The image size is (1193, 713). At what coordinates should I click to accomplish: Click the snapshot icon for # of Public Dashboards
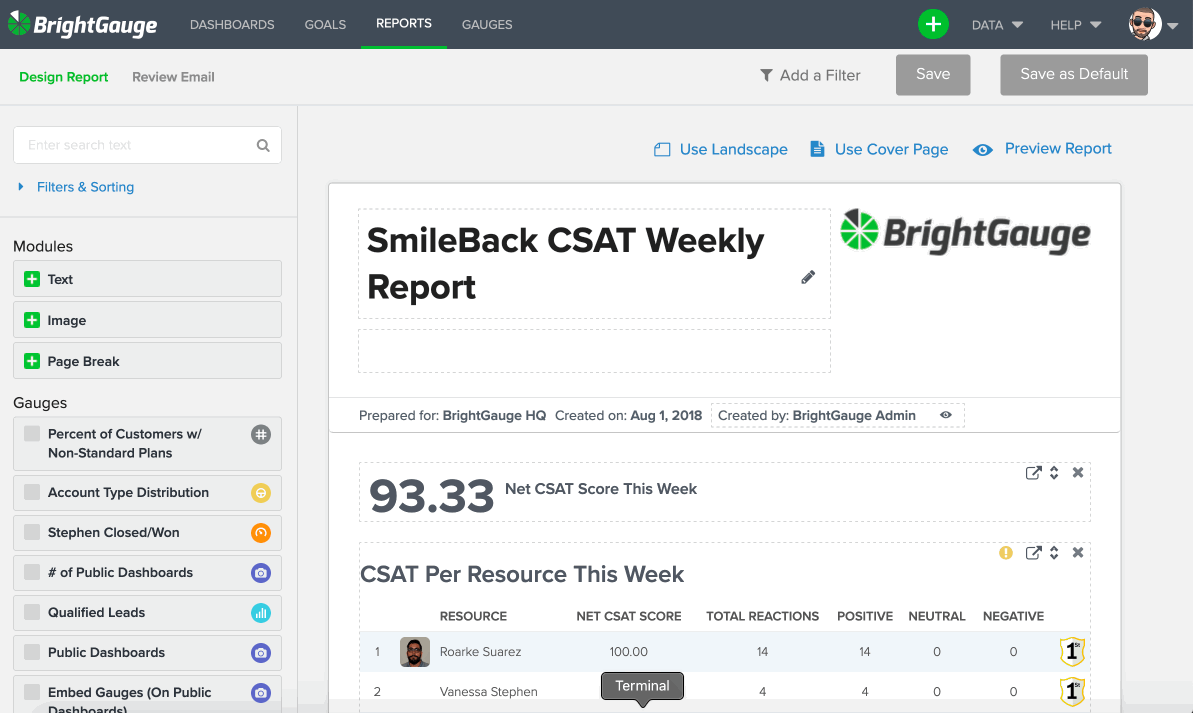[261, 573]
